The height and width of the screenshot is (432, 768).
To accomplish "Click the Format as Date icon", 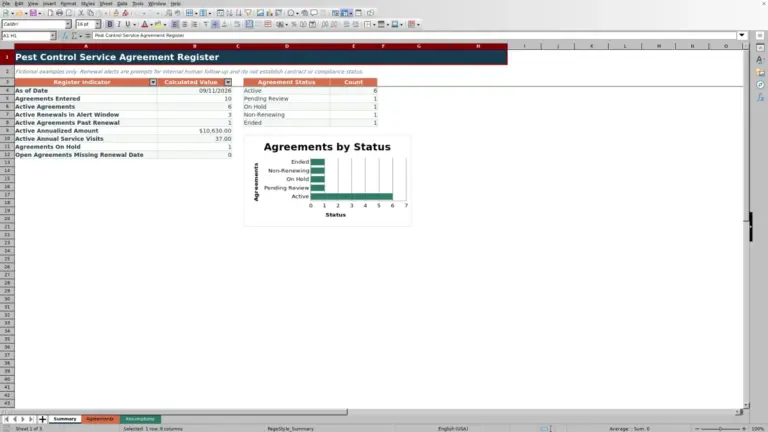I will click(312, 24).
